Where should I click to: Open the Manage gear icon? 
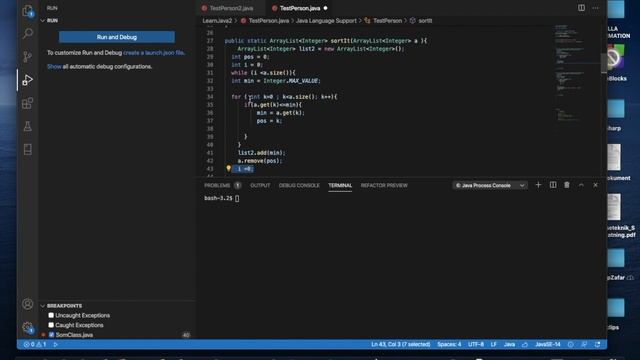click(27, 327)
